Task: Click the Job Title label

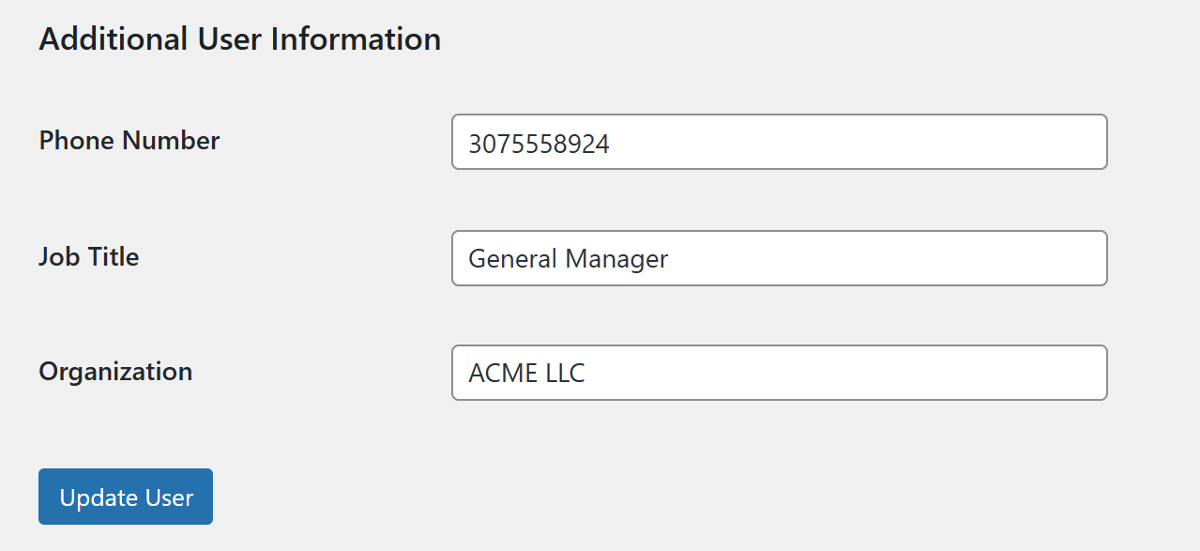Action: point(89,257)
